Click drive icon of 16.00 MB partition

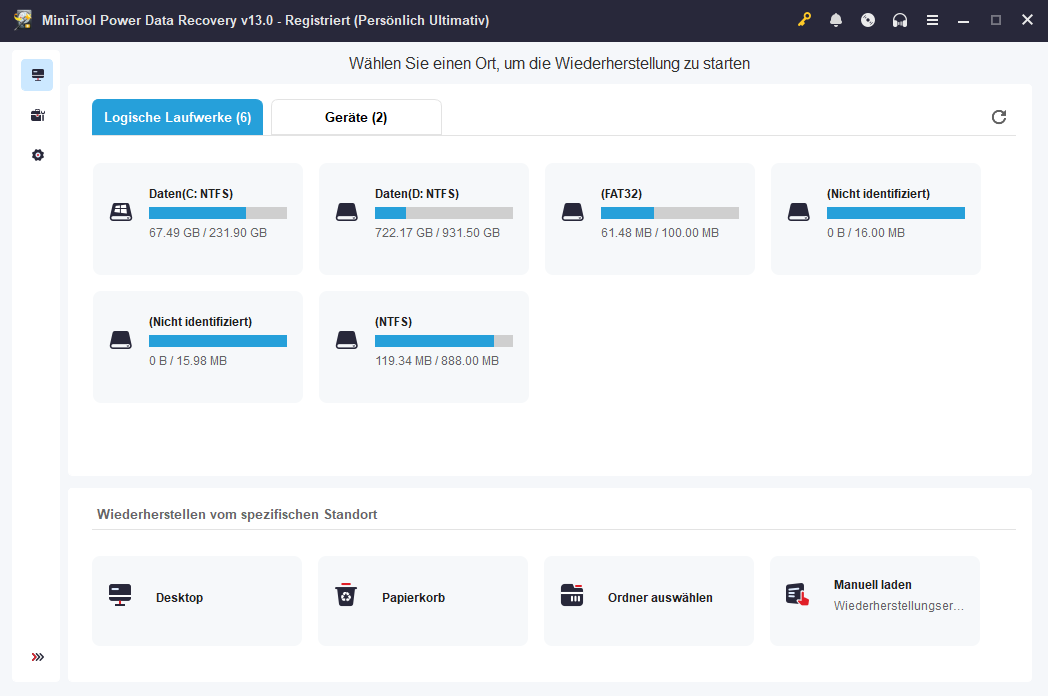click(x=799, y=212)
